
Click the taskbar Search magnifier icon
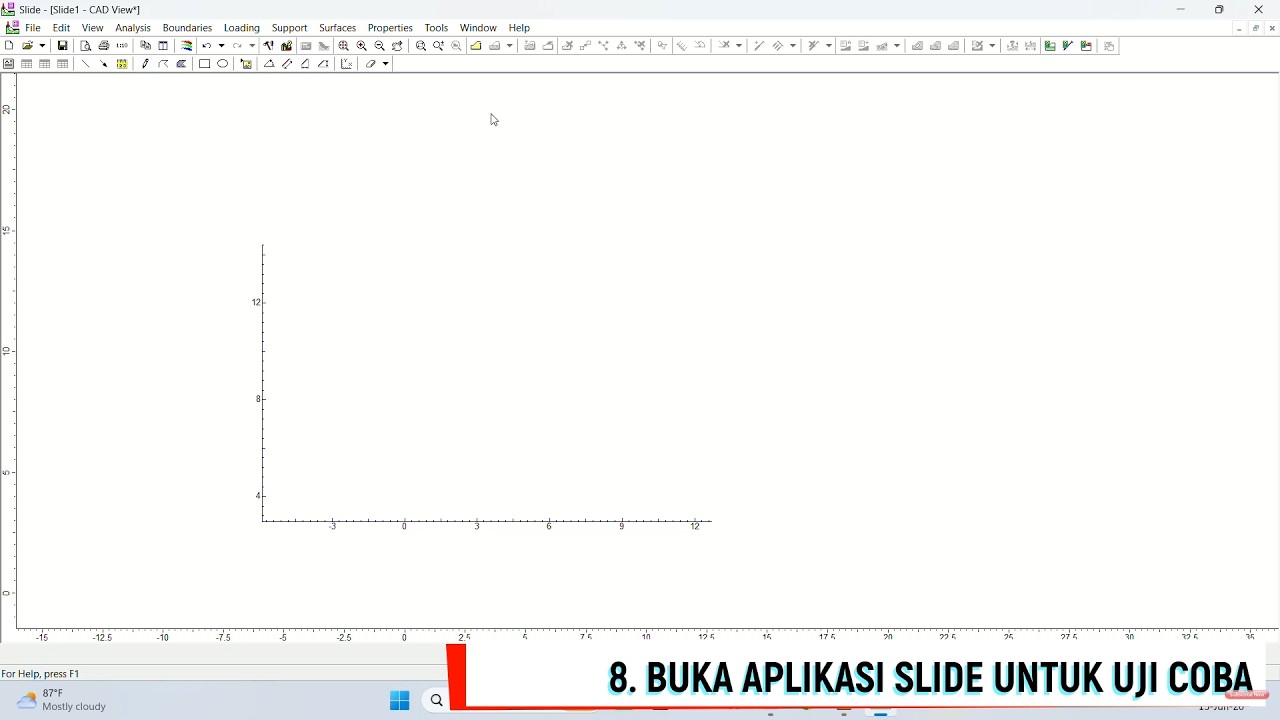pyautogui.click(x=437, y=701)
